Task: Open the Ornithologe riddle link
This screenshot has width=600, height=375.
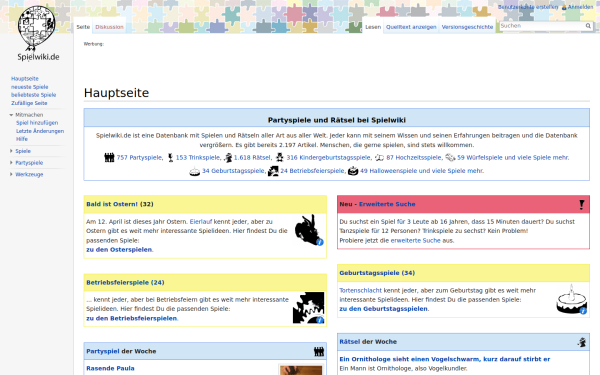Action: [445, 359]
